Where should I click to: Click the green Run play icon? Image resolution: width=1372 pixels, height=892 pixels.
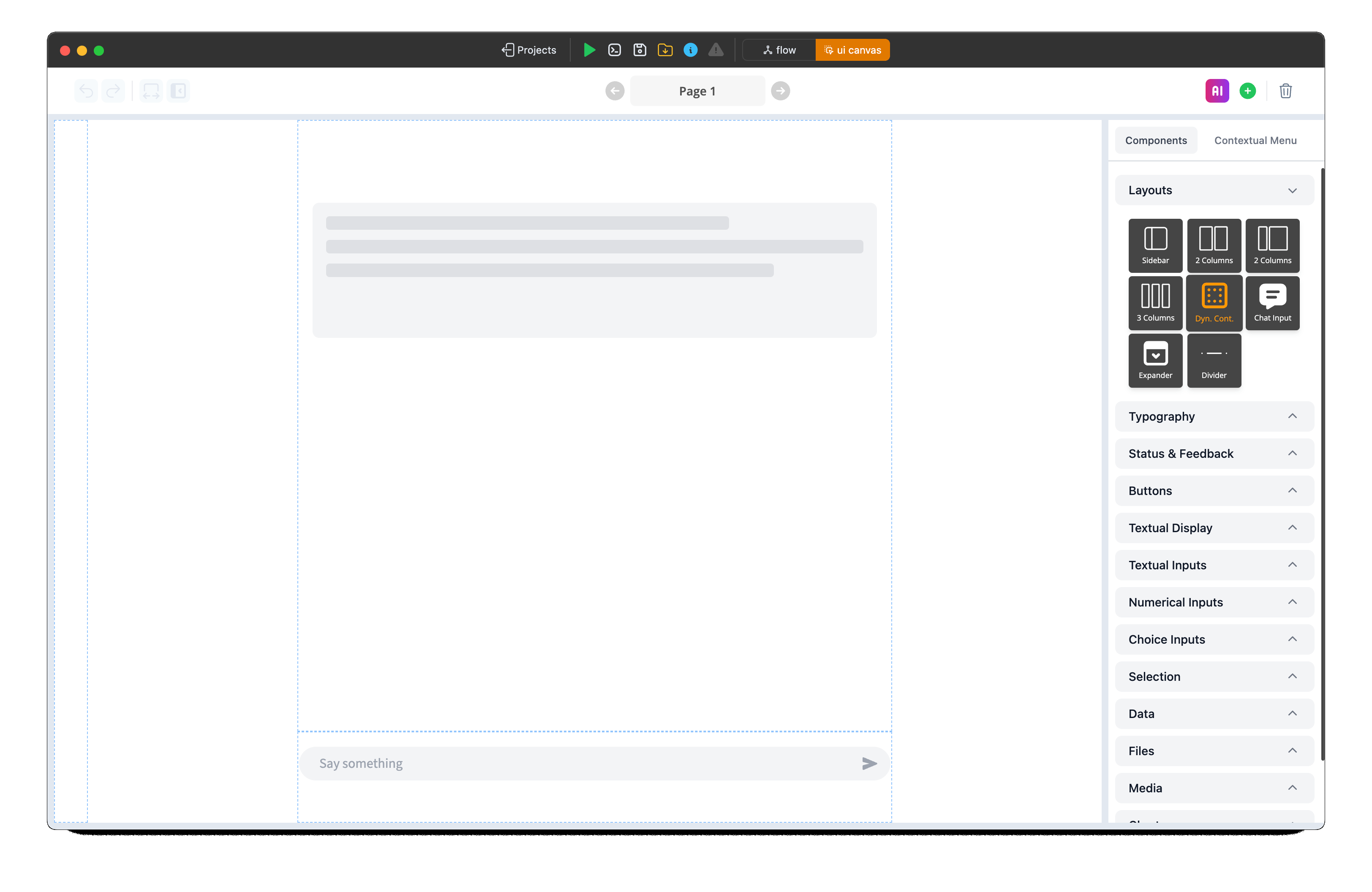point(588,50)
